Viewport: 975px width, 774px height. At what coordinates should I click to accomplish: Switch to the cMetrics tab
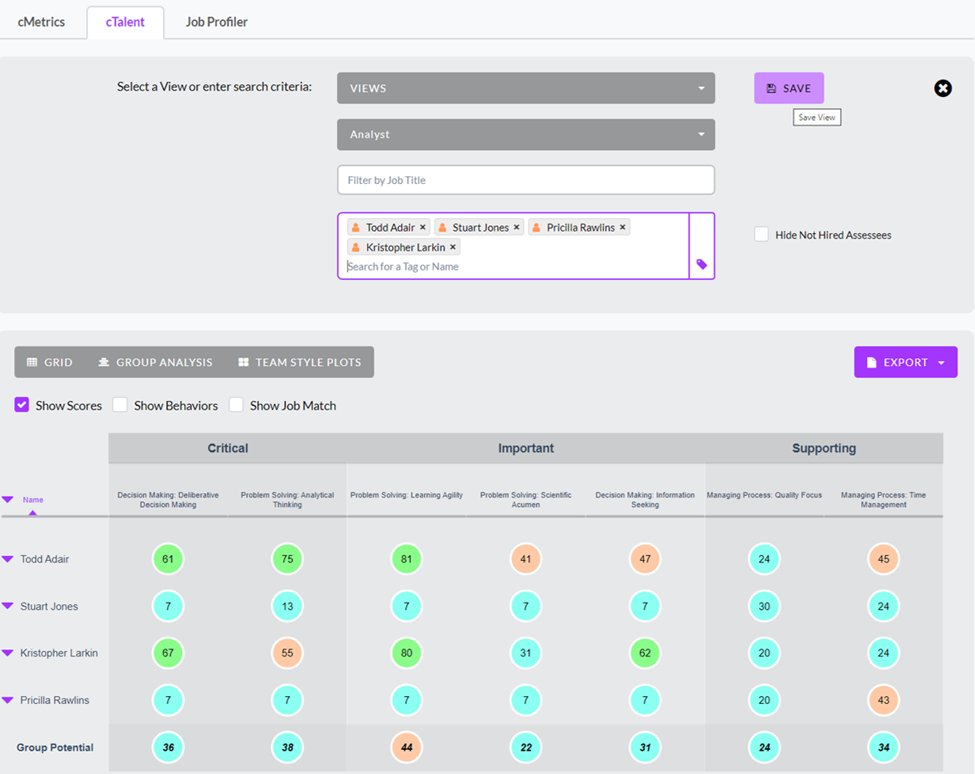coord(42,22)
